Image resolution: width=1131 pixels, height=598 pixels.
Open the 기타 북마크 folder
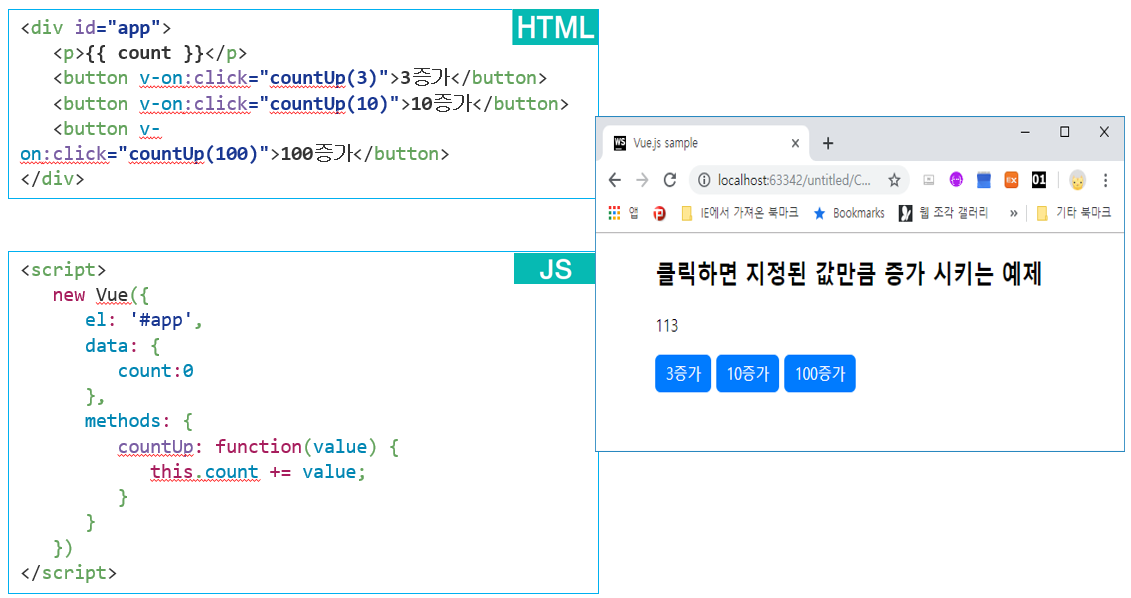[1073, 213]
